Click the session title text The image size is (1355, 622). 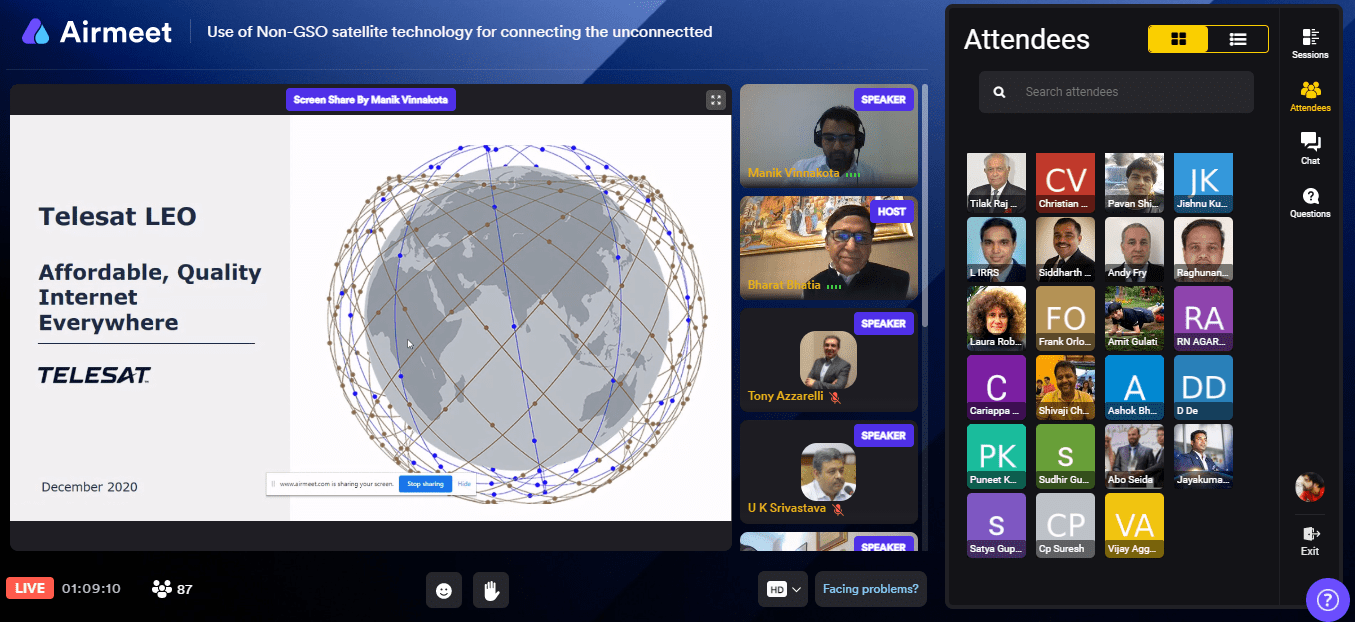point(460,32)
